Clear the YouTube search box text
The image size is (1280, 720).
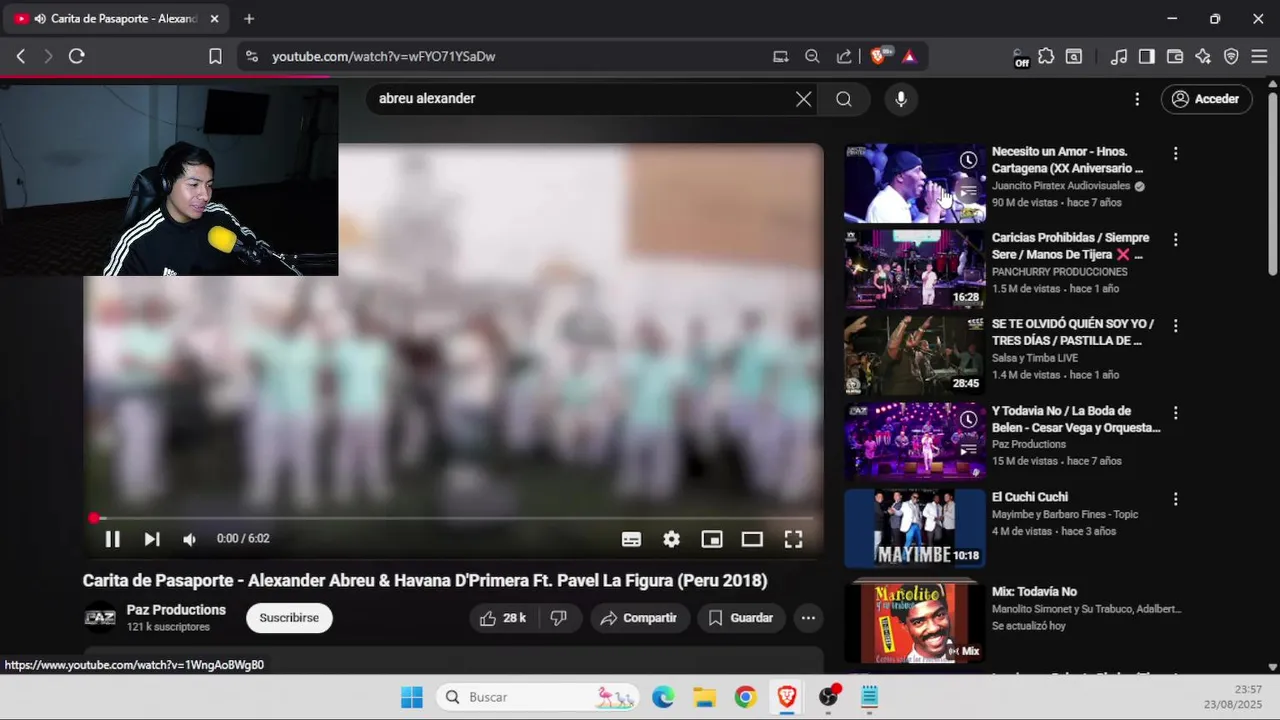point(803,99)
